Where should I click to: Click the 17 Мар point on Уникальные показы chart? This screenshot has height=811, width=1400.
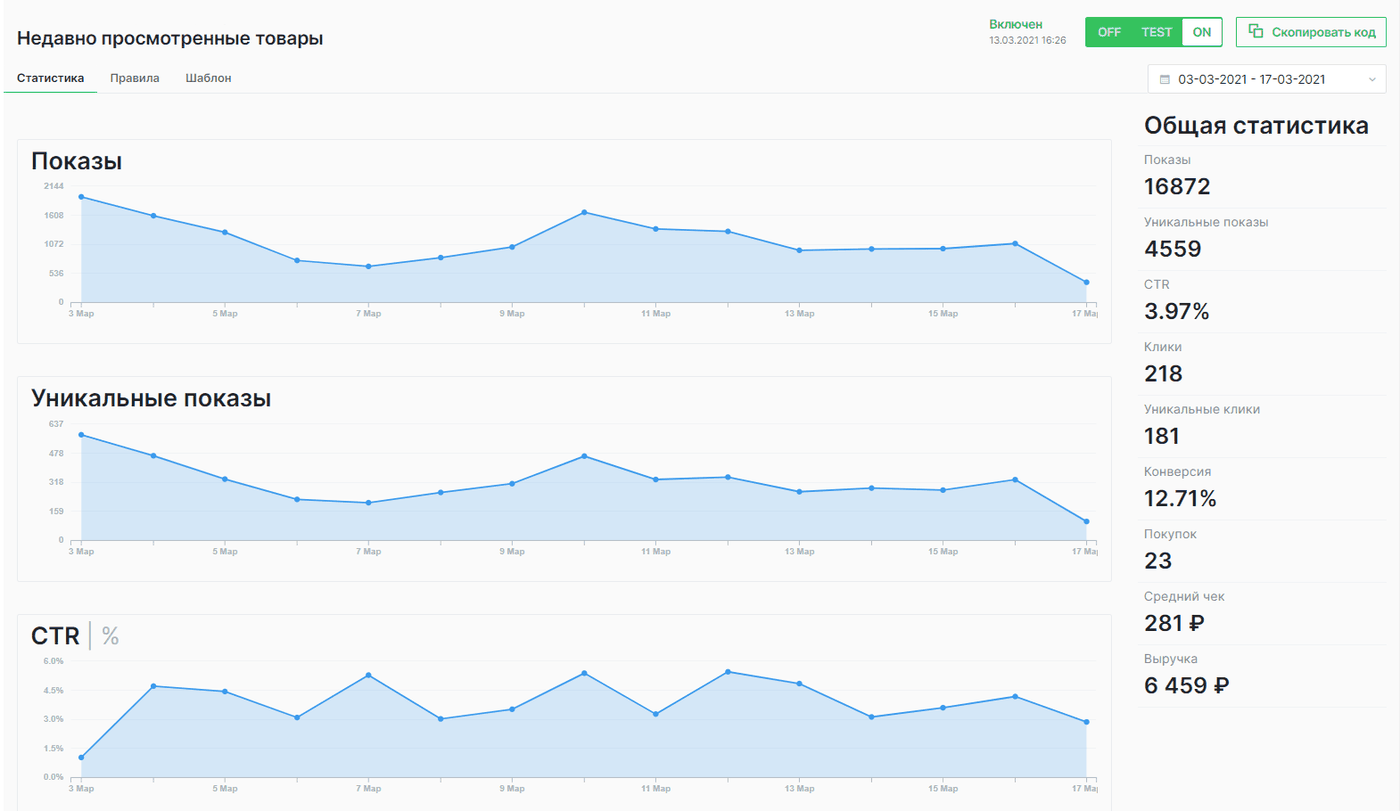pos(1086,522)
